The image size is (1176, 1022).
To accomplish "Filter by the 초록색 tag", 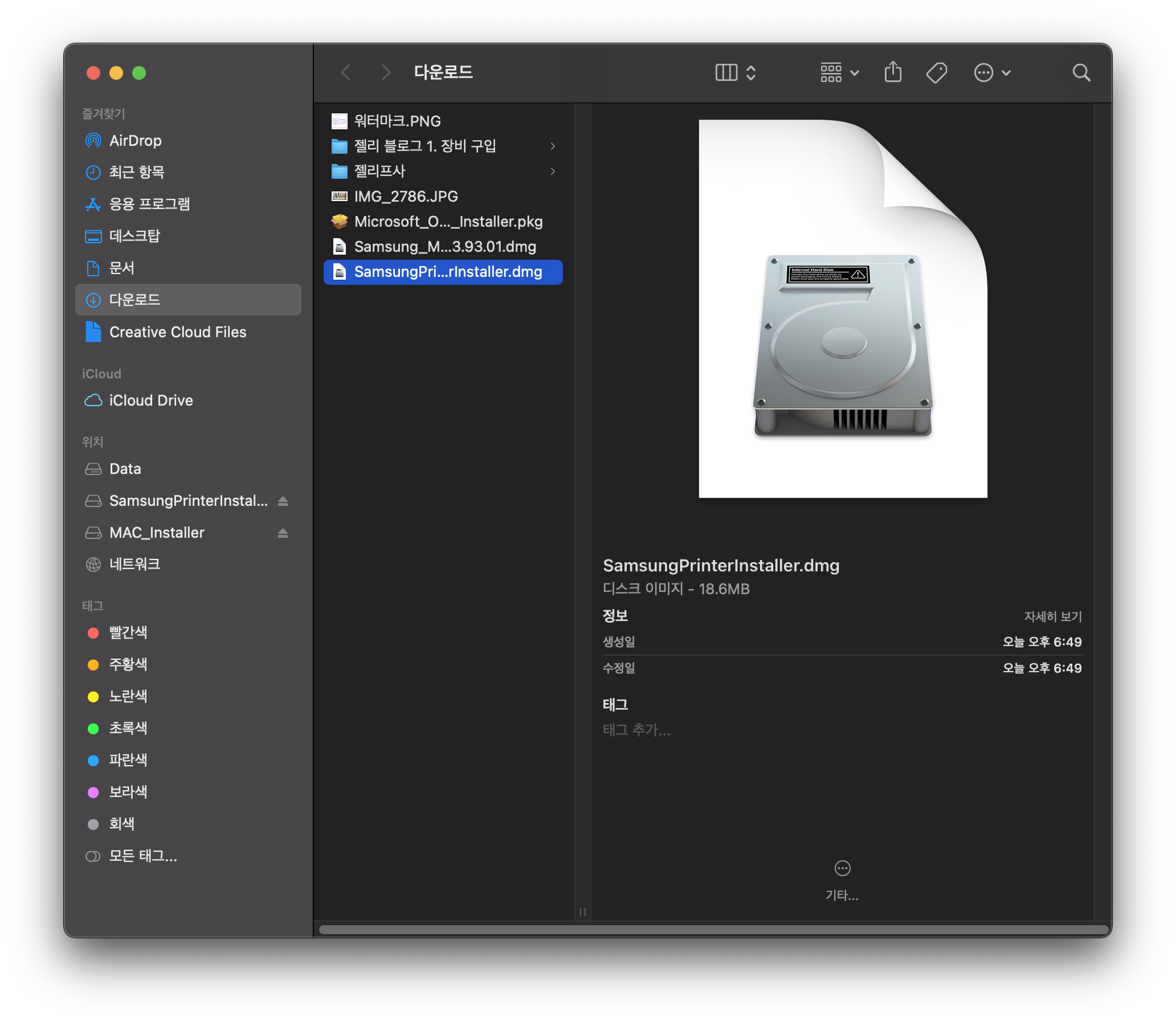I will click(x=187, y=727).
